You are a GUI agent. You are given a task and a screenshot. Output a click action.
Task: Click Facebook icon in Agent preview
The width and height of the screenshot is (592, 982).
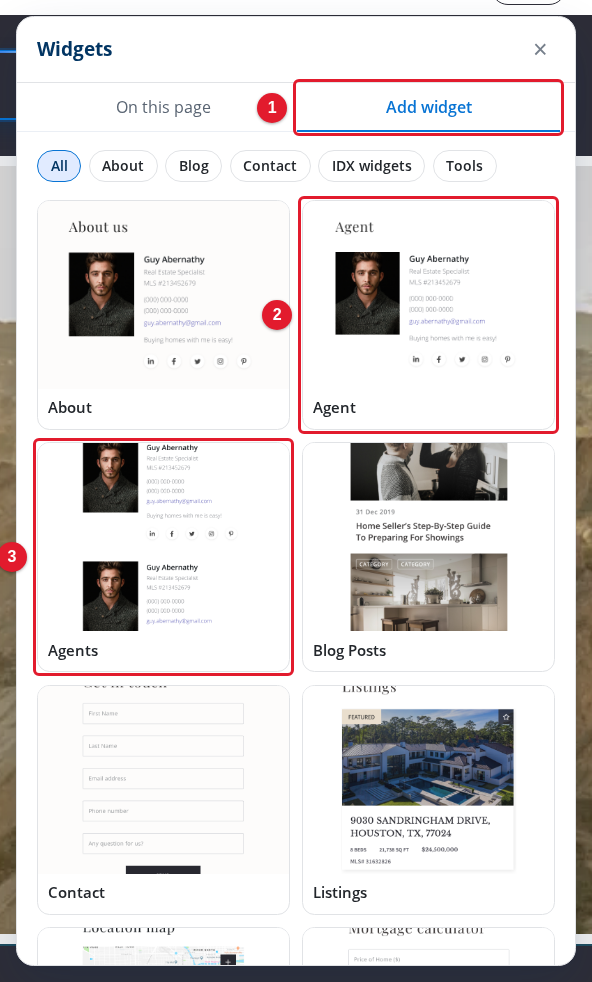tap(439, 359)
